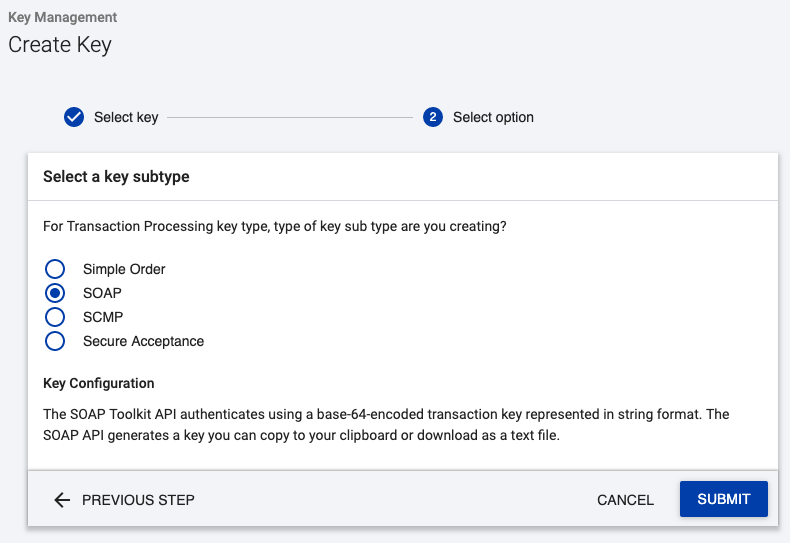790x543 pixels.
Task: Click the Select option step label
Action: pos(493,117)
